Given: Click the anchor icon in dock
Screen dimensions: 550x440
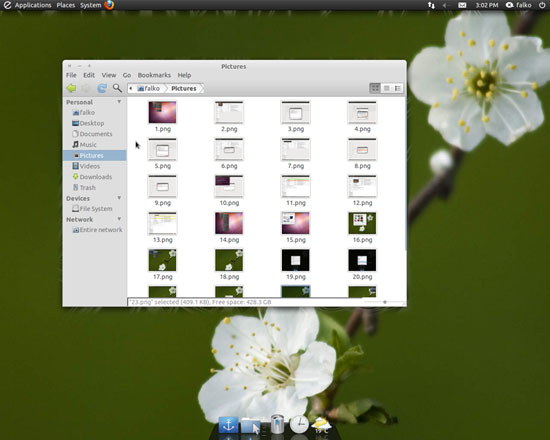Looking at the screenshot, I should 228,425.
